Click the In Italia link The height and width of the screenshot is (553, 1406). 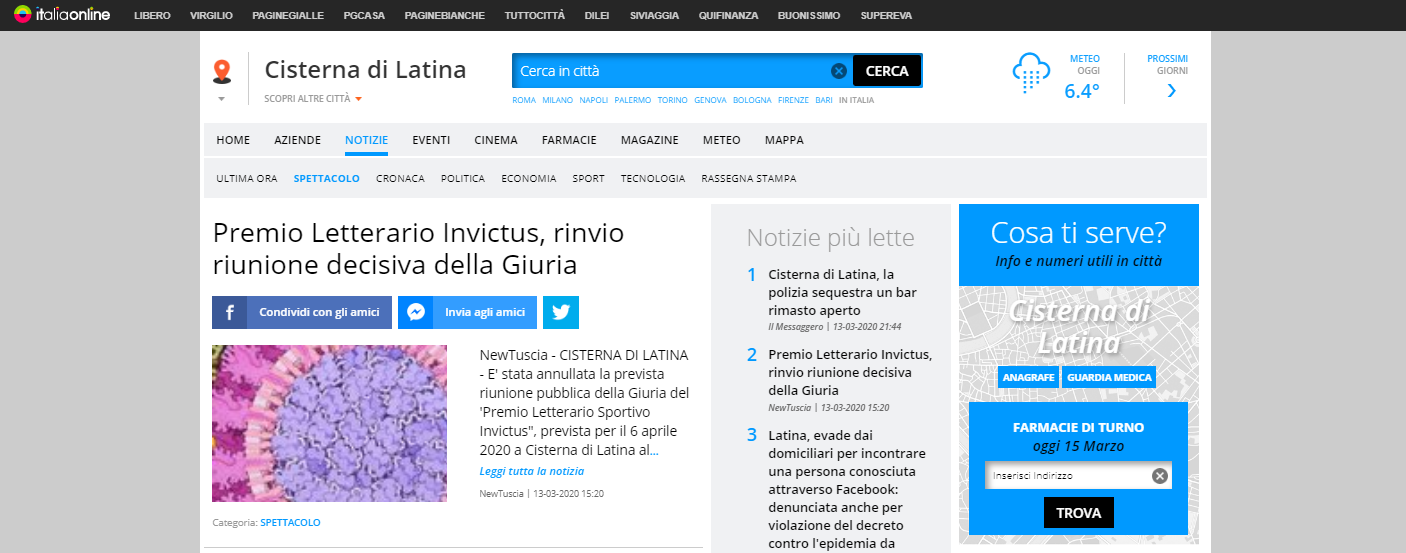tap(856, 100)
